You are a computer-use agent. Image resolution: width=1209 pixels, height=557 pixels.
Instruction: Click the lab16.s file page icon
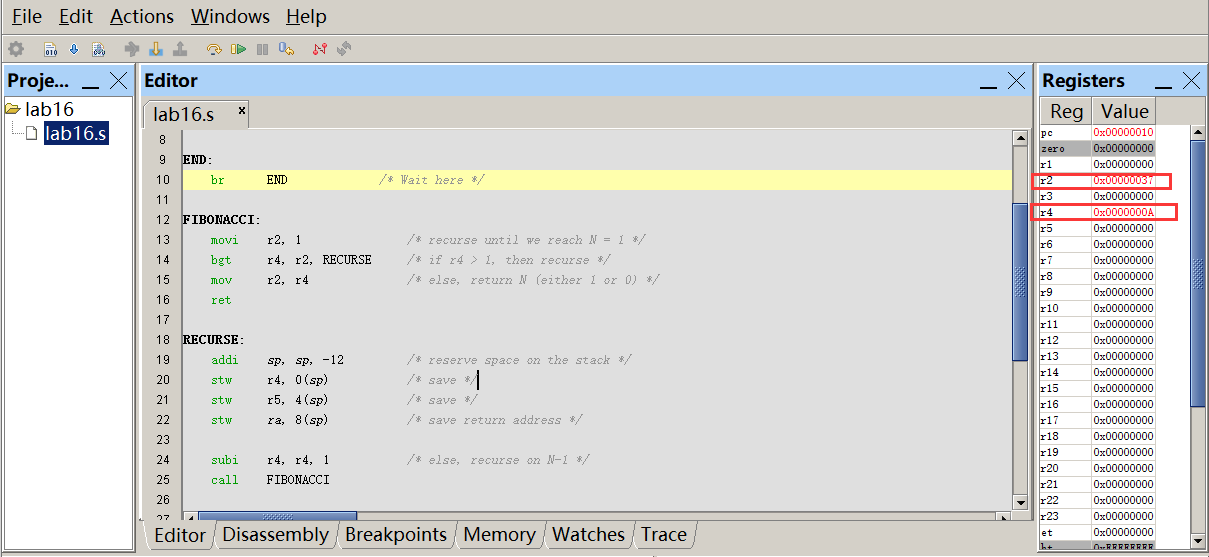coord(31,133)
